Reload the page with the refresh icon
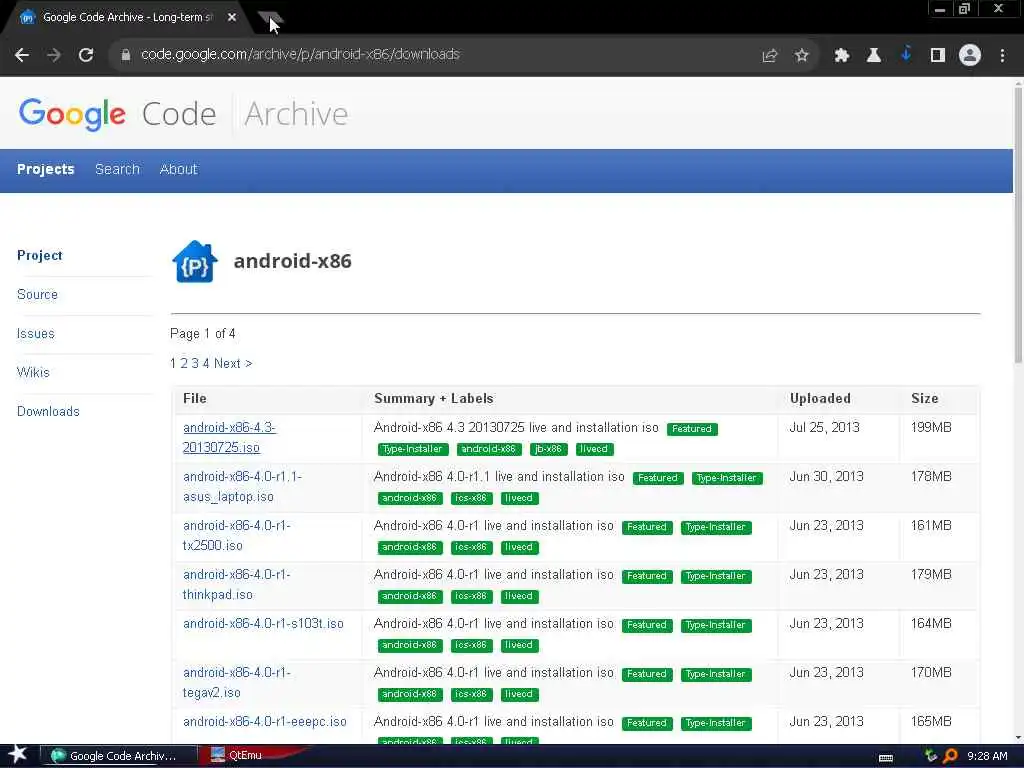This screenshot has width=1024, height=768. [86, 55]
